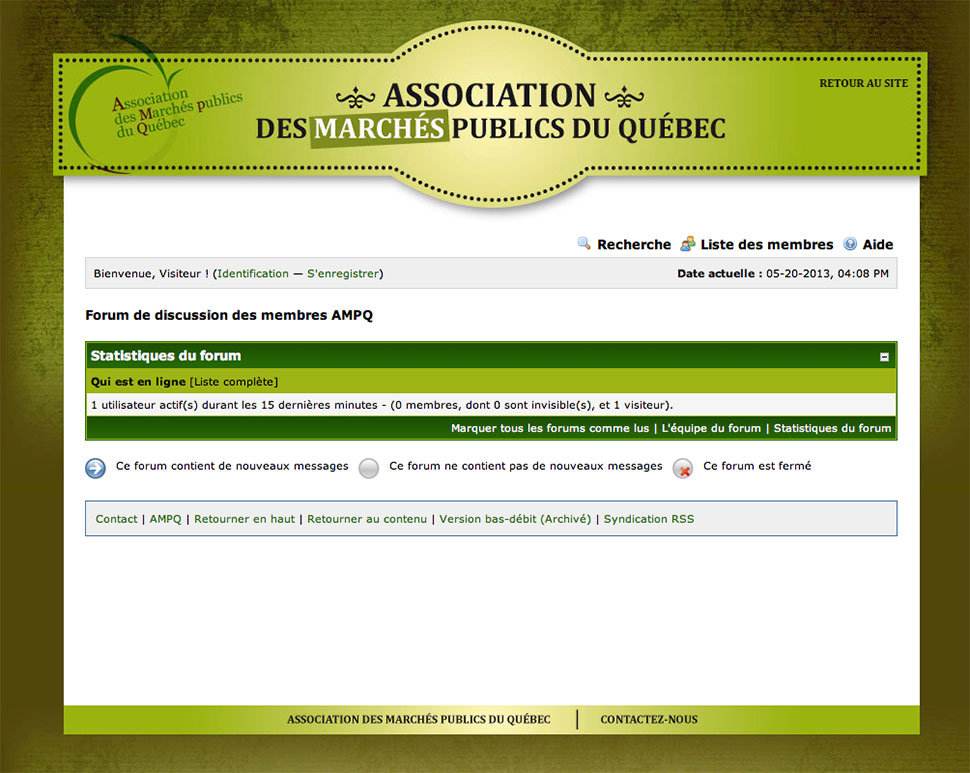Go back via Retour au site
Viewport: 970px width, 773px height.
(x=863, y=83)
